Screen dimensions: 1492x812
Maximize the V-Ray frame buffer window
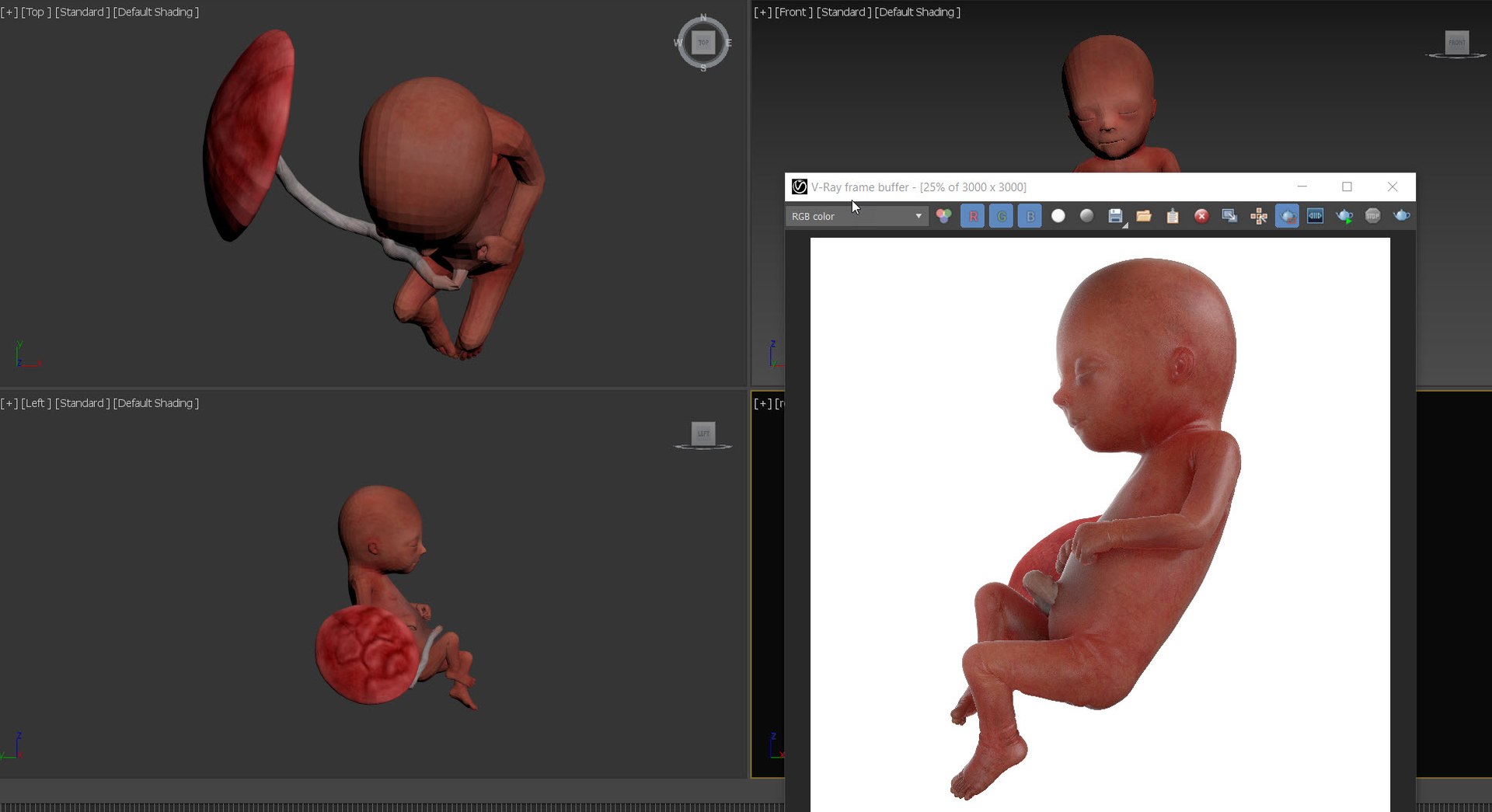pyautogui.click(x=1347, y=186)
